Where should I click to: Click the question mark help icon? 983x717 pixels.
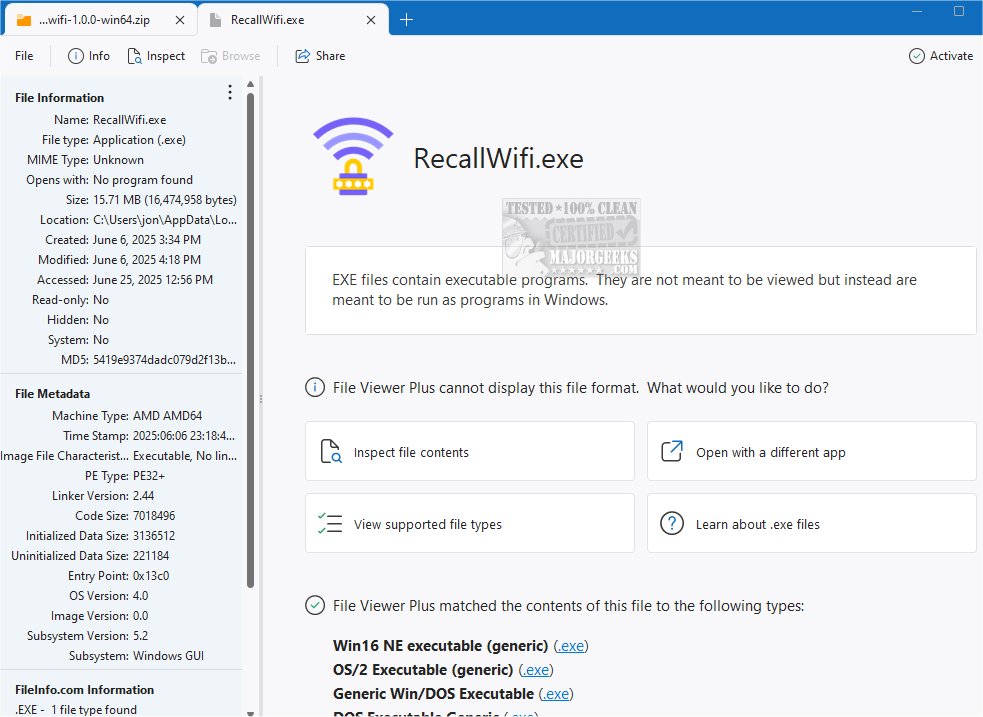[672, 523]
